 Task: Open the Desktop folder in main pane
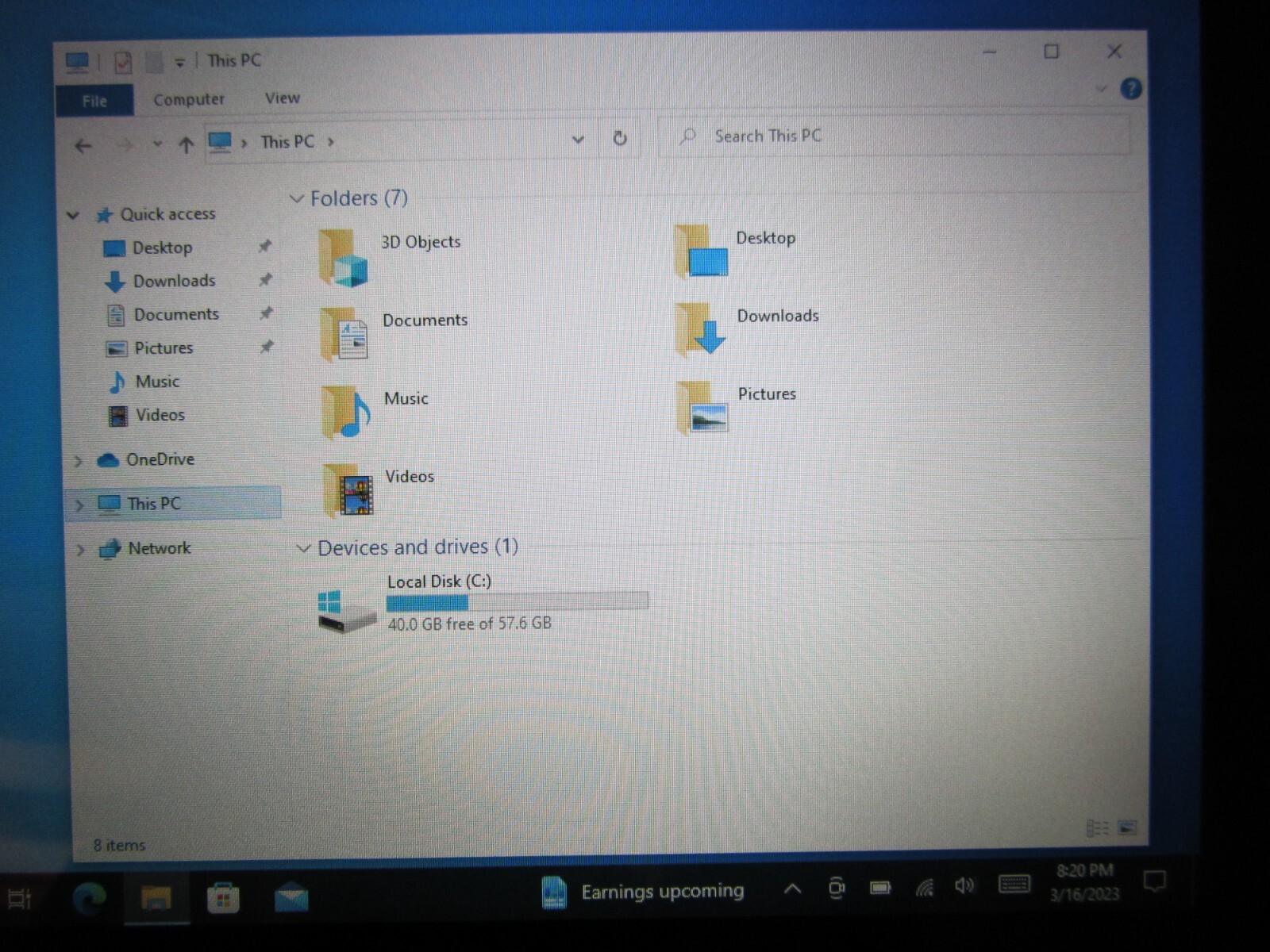tap(702, 251)
